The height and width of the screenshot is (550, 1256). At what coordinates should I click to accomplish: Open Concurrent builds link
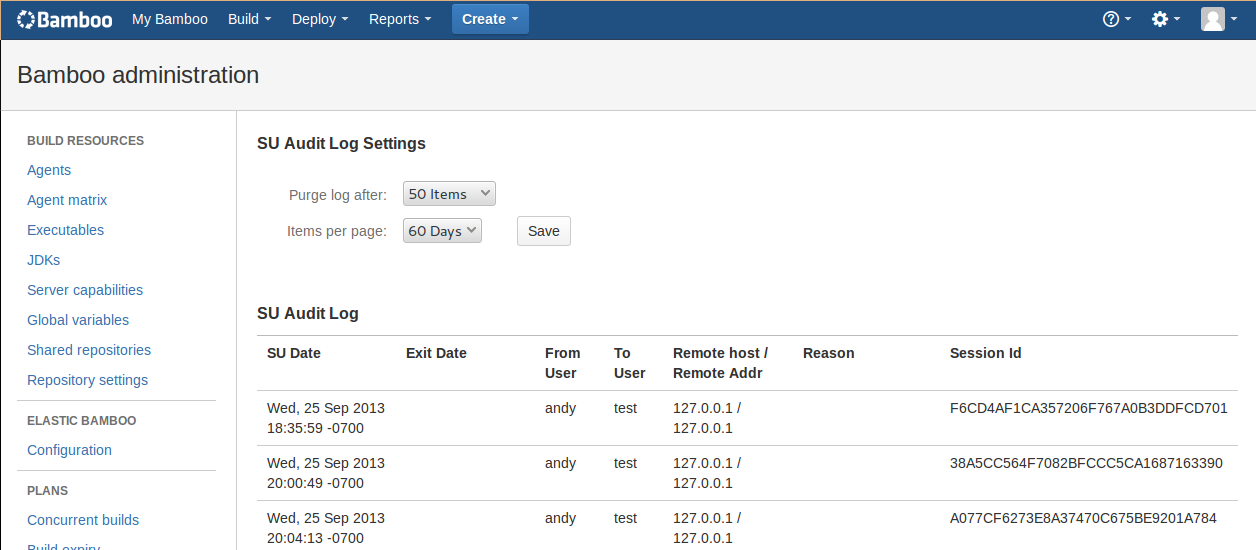83,520
